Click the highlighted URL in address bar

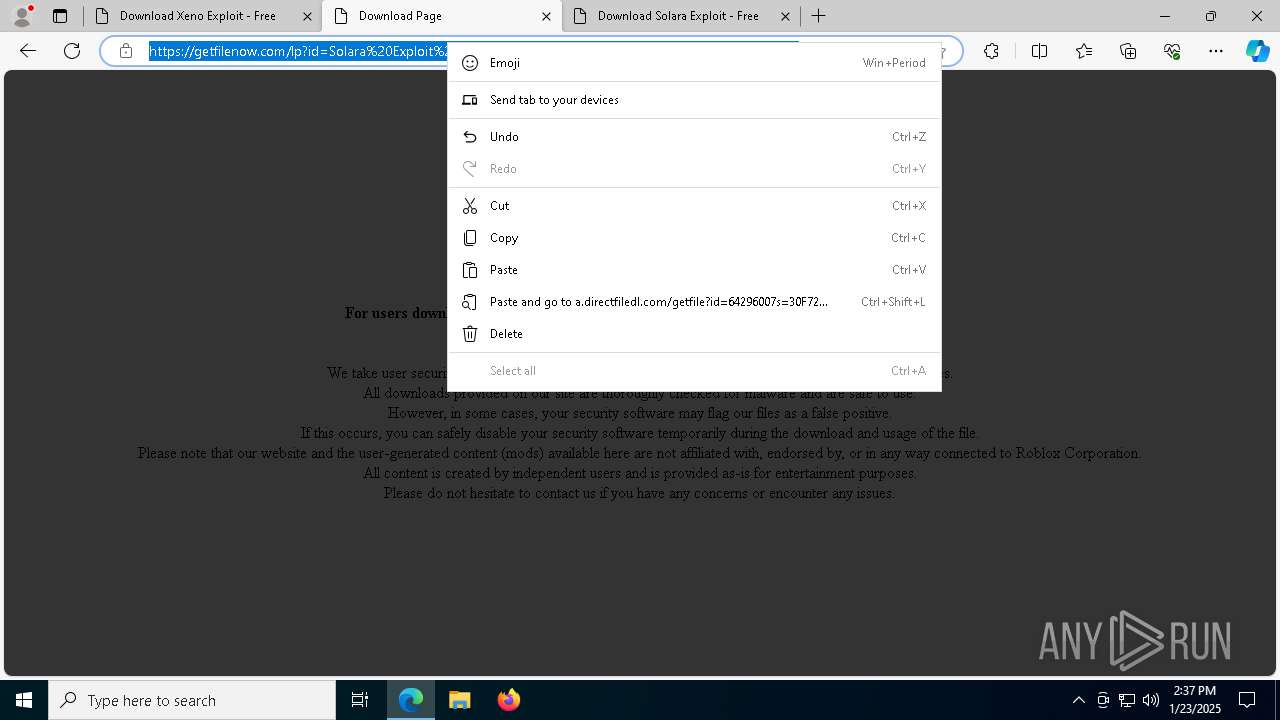298,51
